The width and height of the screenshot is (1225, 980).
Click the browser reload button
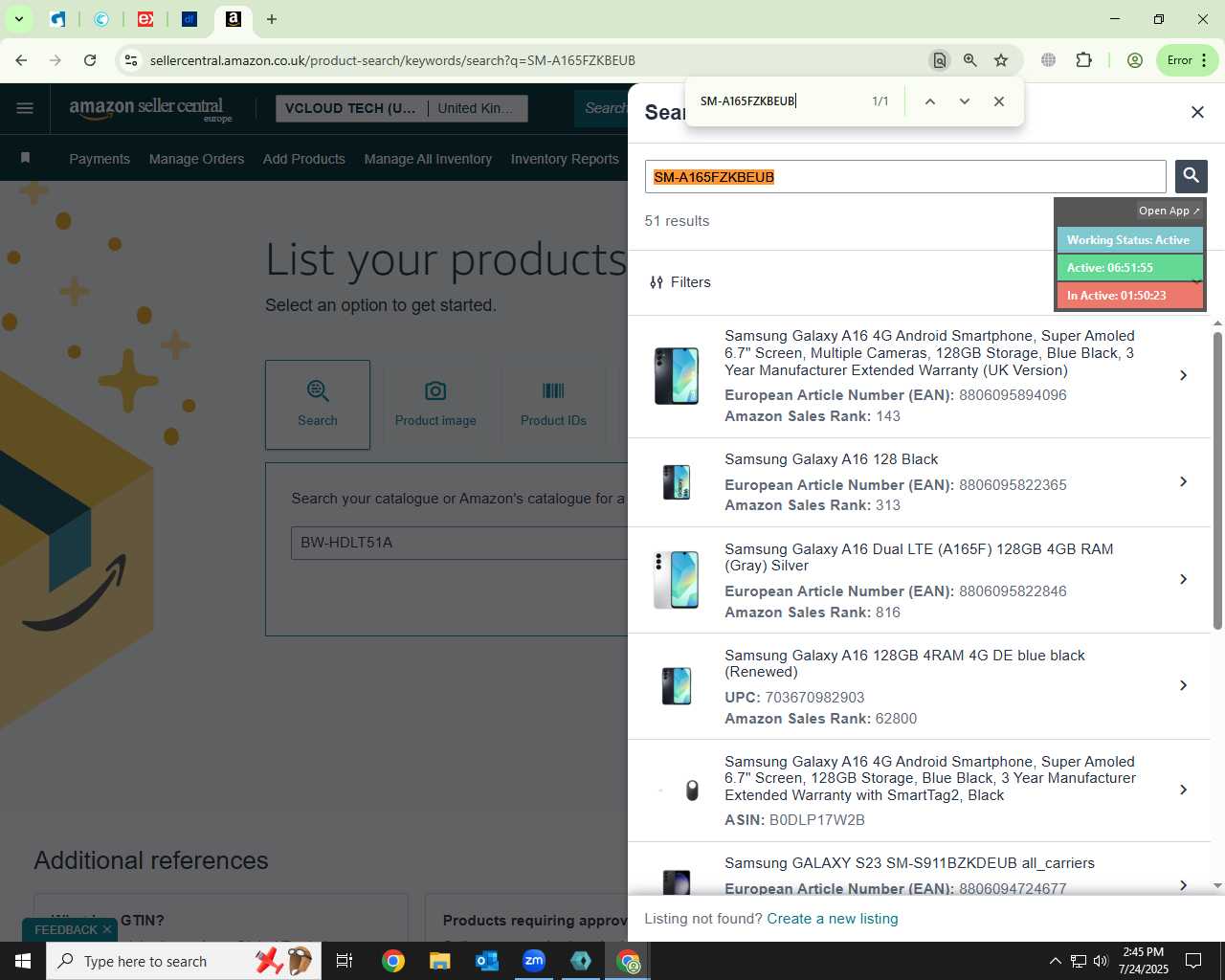pos(90,60)
